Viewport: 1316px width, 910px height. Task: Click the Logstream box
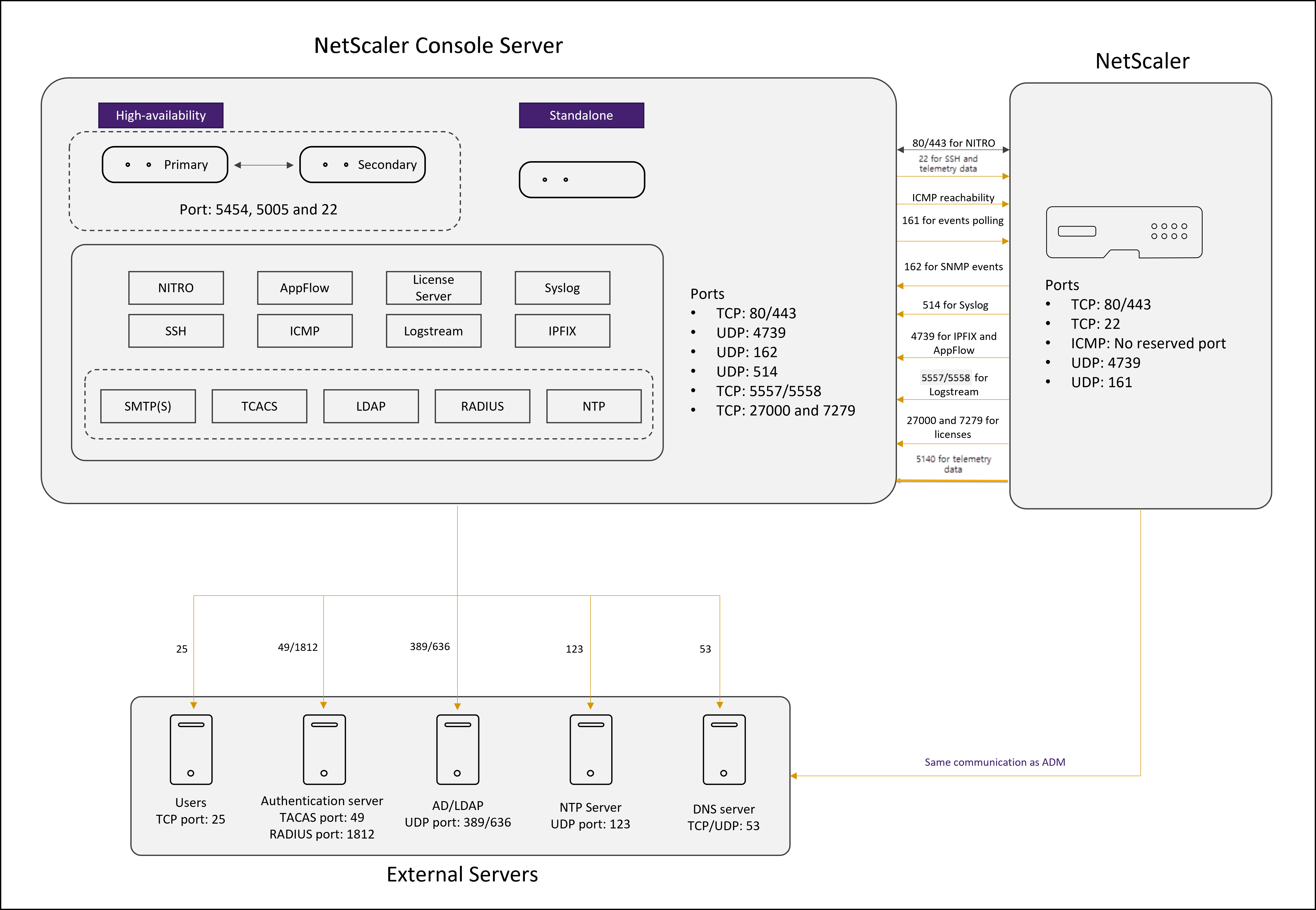[434, 331]
